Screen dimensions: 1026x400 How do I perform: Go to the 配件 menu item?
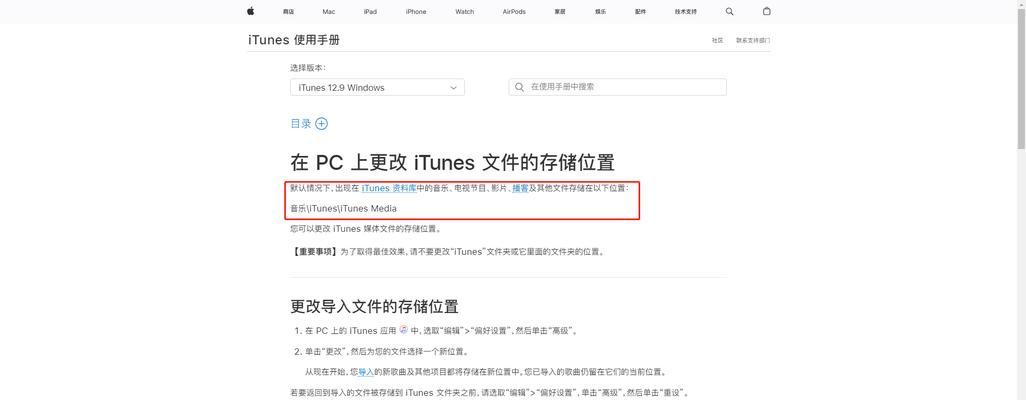641,12
